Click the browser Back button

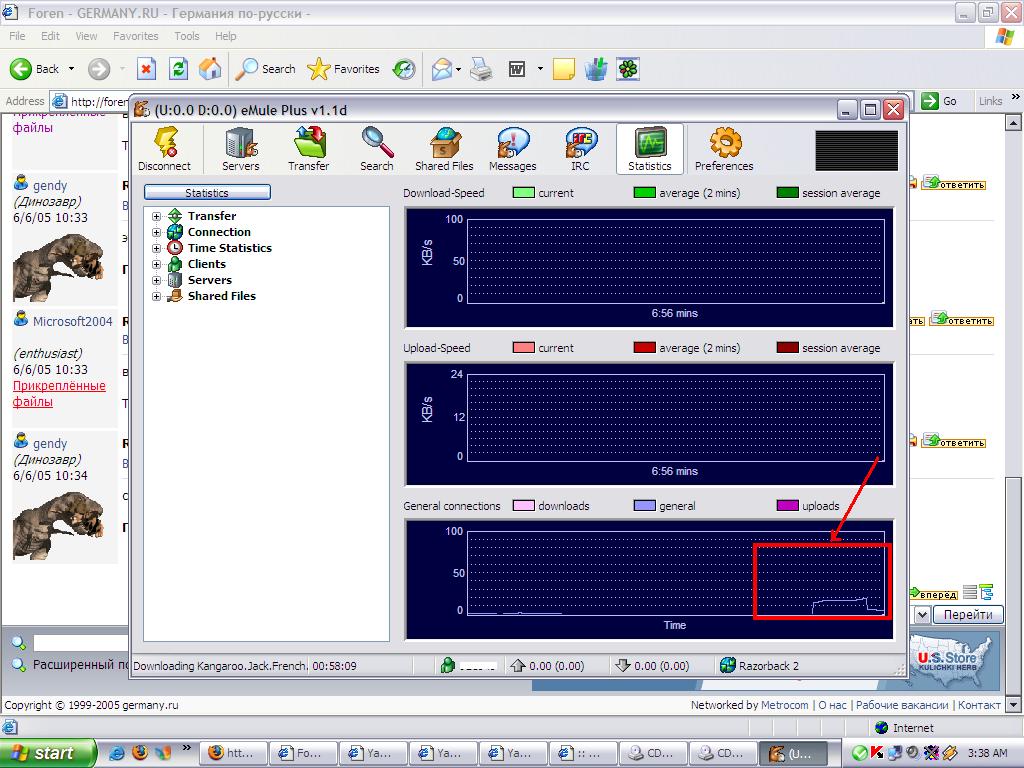35,69
